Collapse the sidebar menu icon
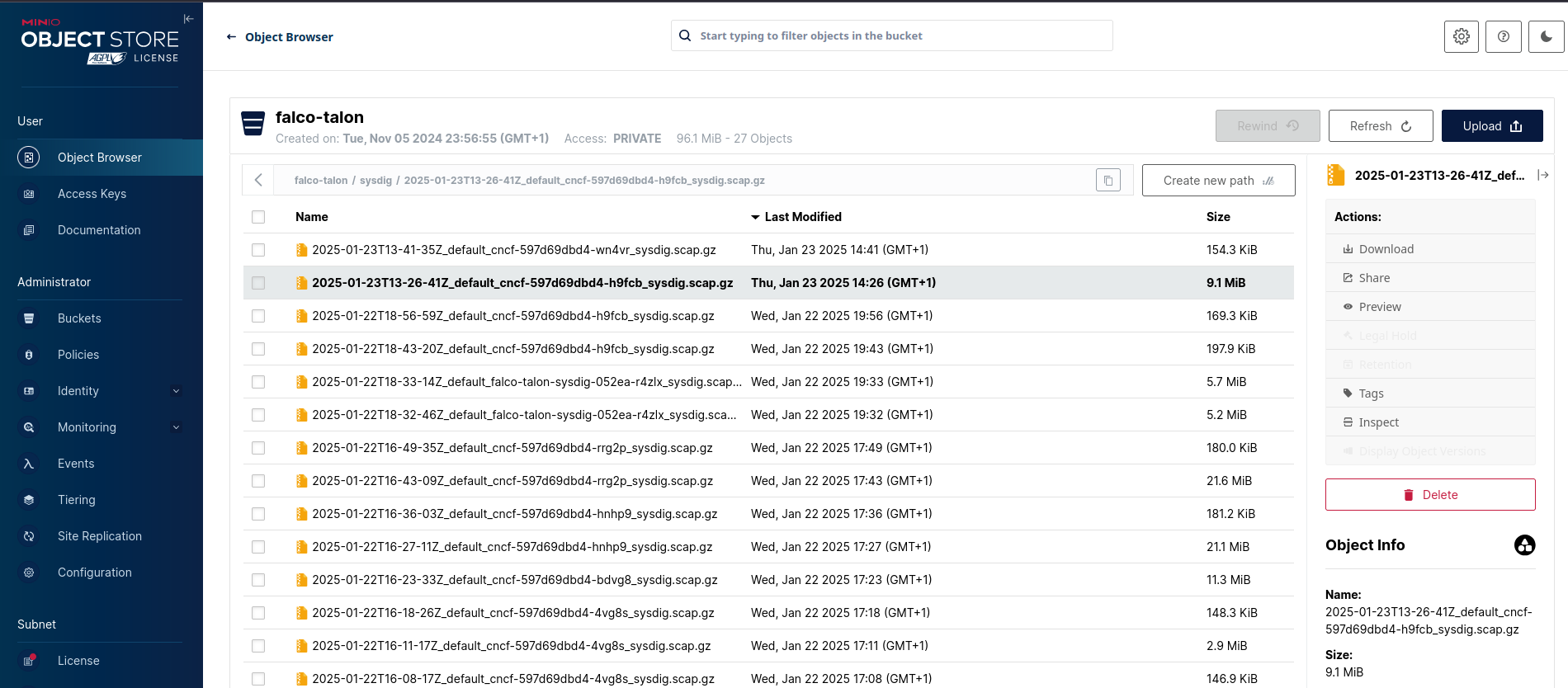 pyautogui.click(x=188, y=19)
